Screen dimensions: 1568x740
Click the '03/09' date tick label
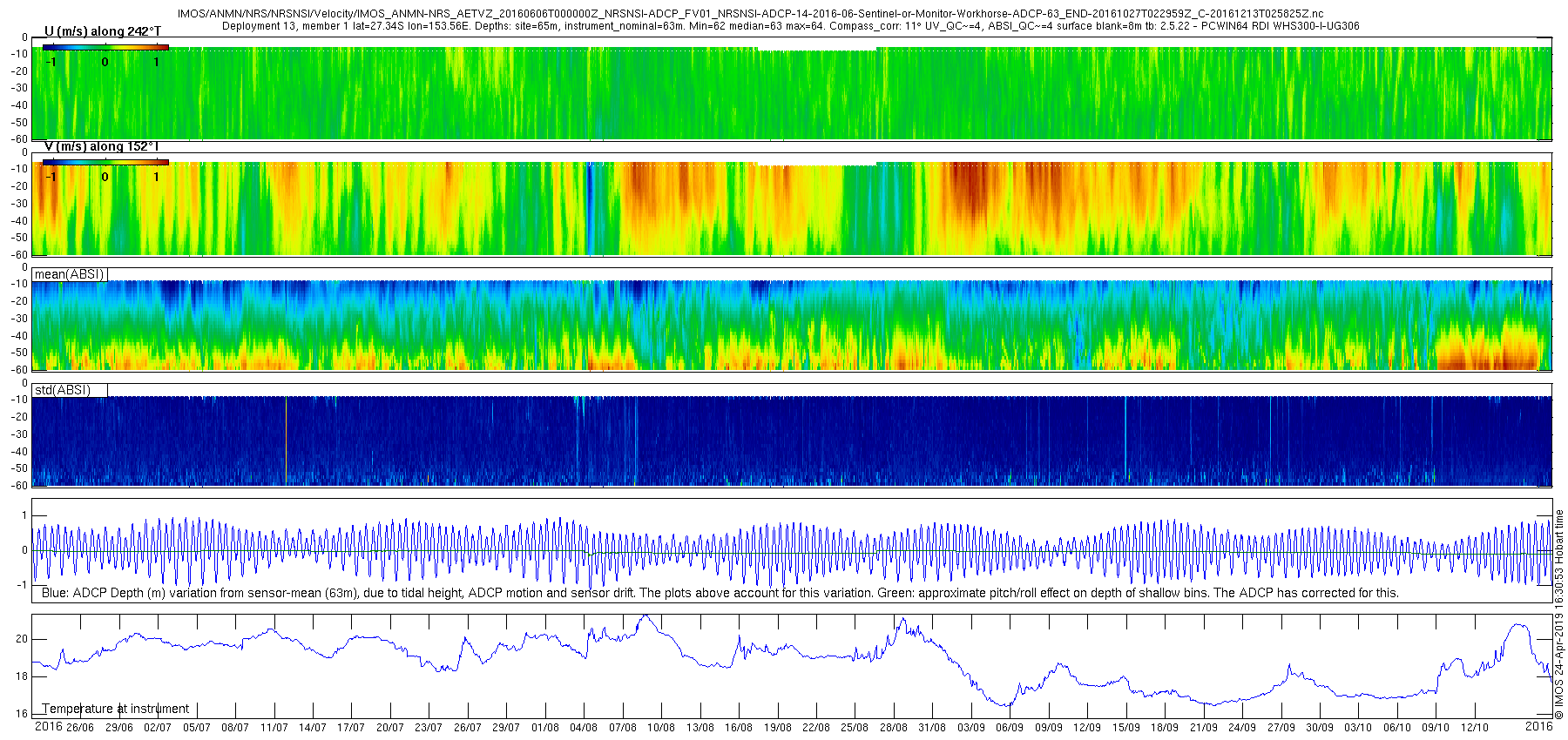pyautogui.click(x=971, y=728)
